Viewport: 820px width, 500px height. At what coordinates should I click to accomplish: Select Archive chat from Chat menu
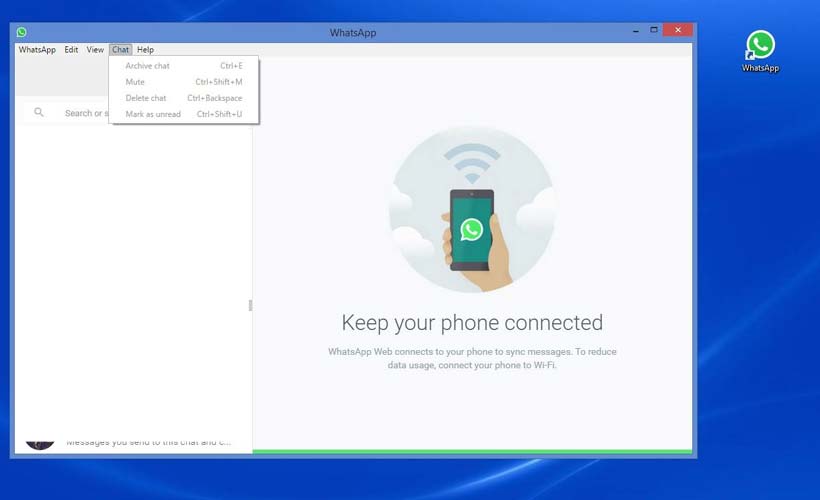pyautogui.click(x=184, y=66)
